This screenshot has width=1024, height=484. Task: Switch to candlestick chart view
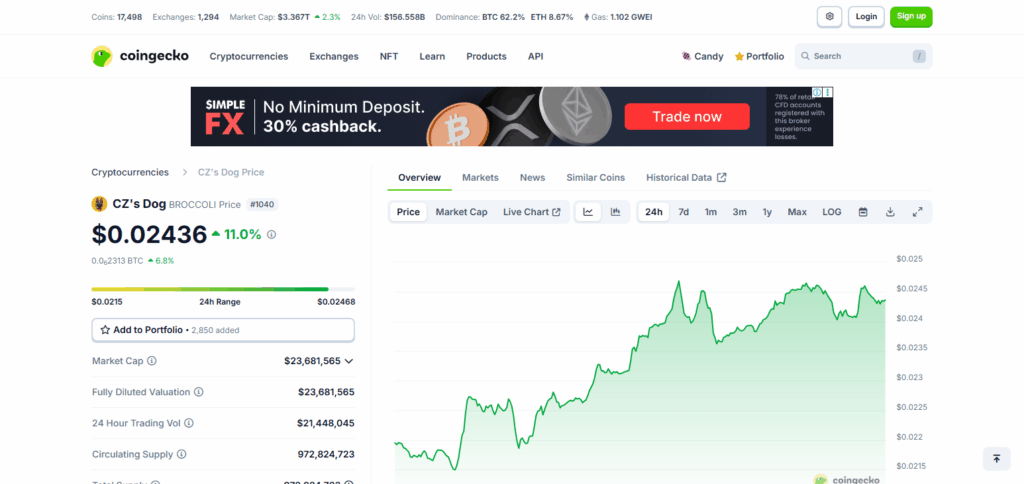click(x=615, y=212)
